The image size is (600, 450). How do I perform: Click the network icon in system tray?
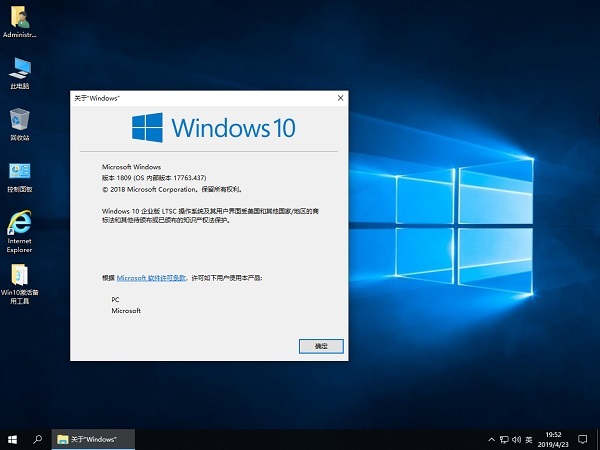coord(504,439)
